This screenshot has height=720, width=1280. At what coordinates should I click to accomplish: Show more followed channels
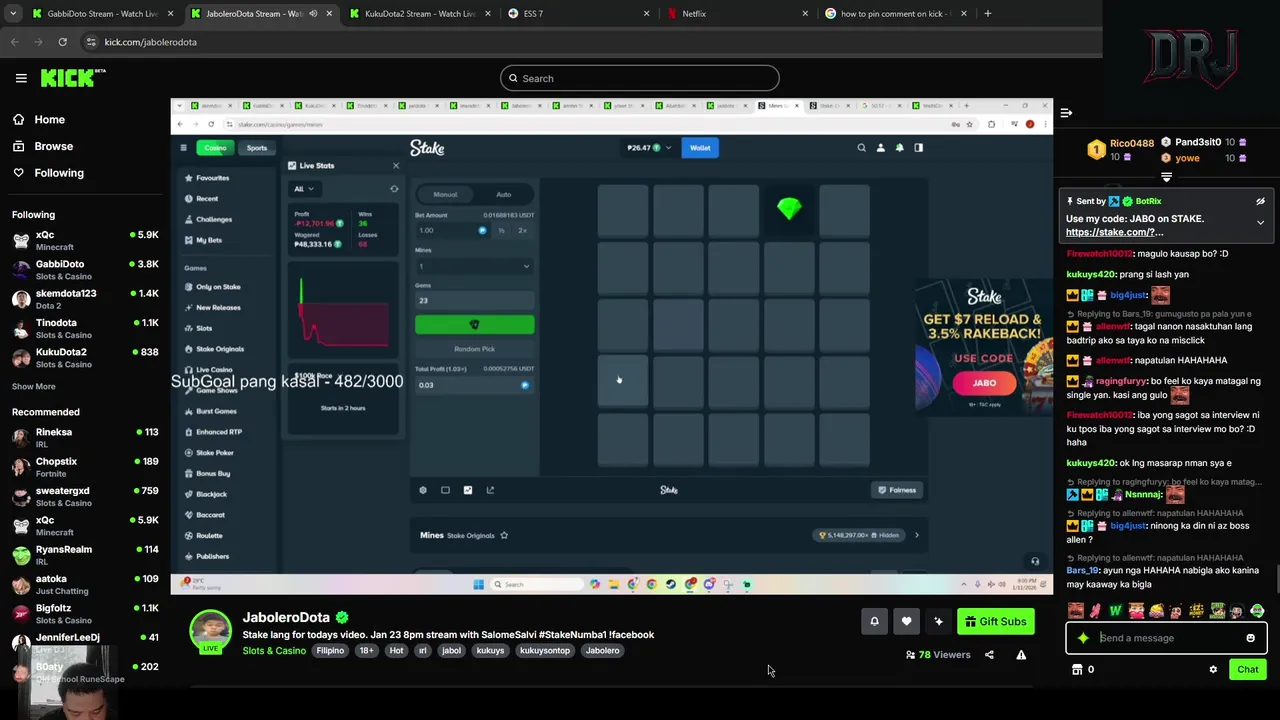(34, 386)
